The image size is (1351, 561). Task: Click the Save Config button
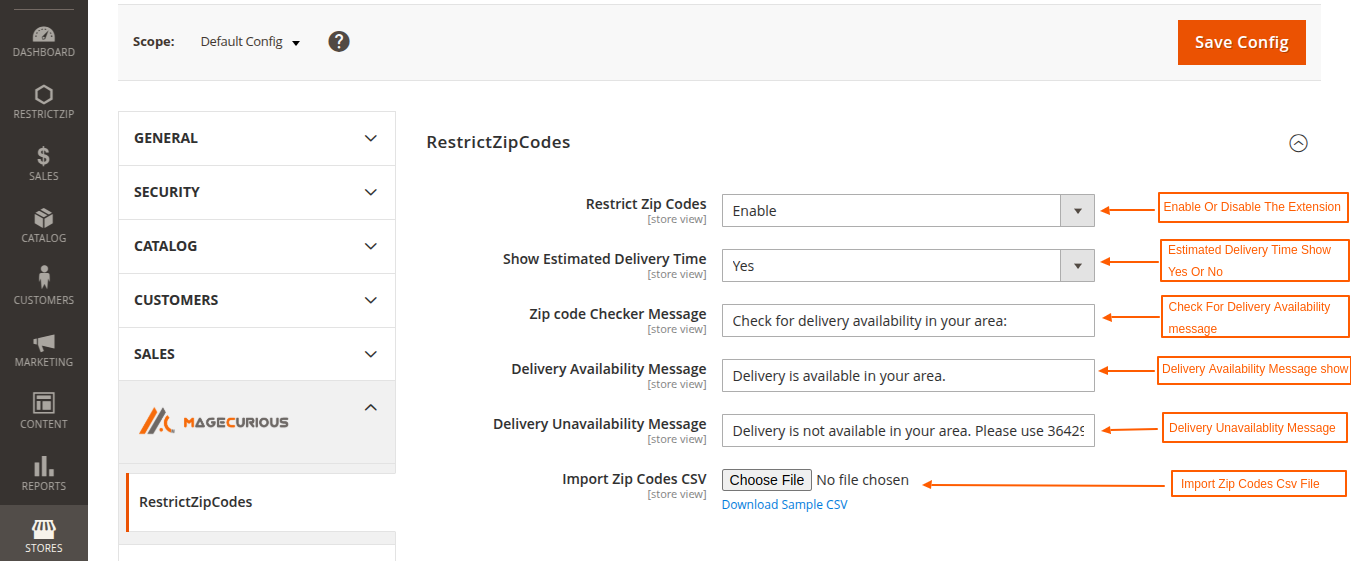pos(1242,42)
